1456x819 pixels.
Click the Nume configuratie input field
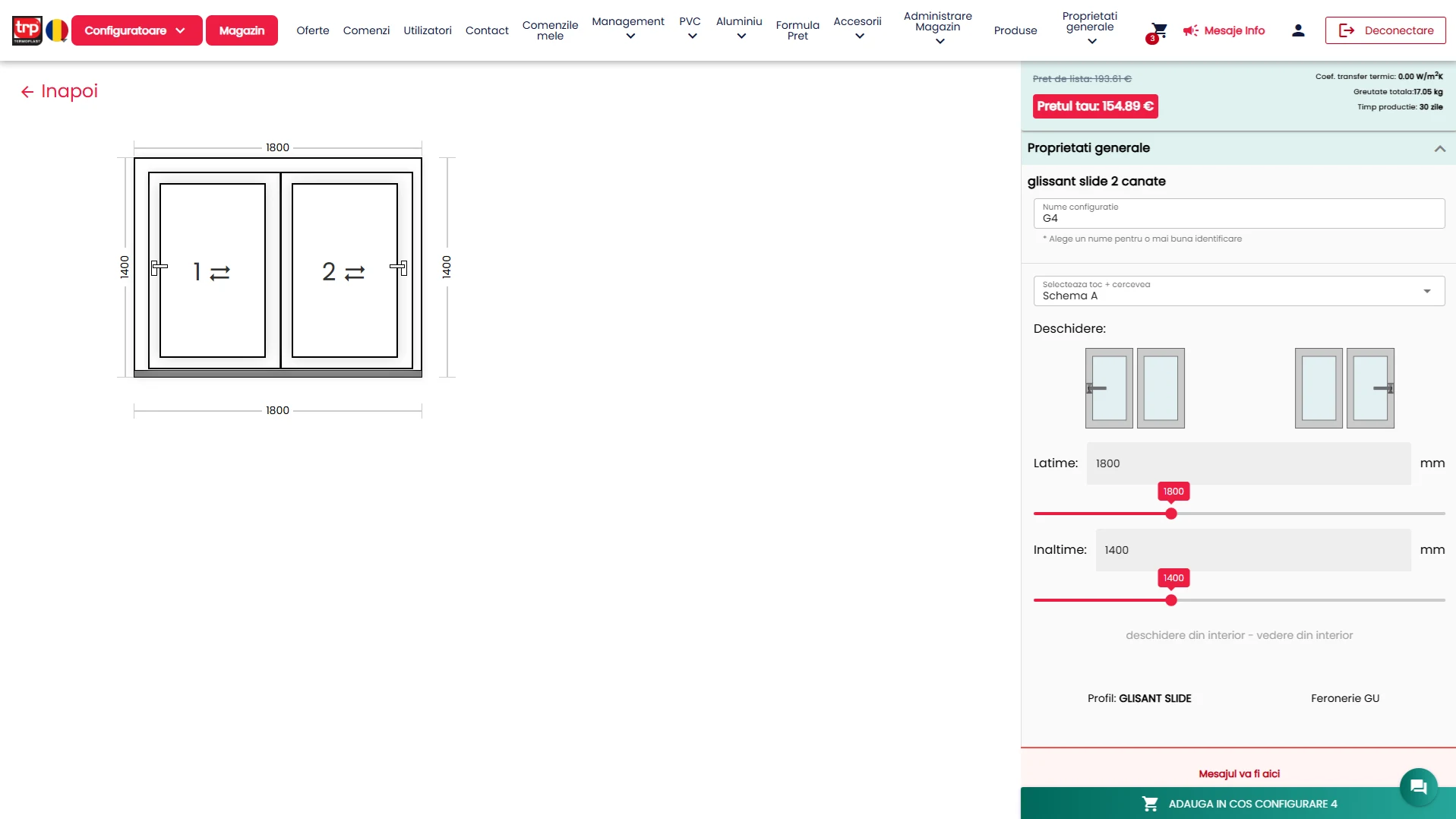tap(1239, 213)
